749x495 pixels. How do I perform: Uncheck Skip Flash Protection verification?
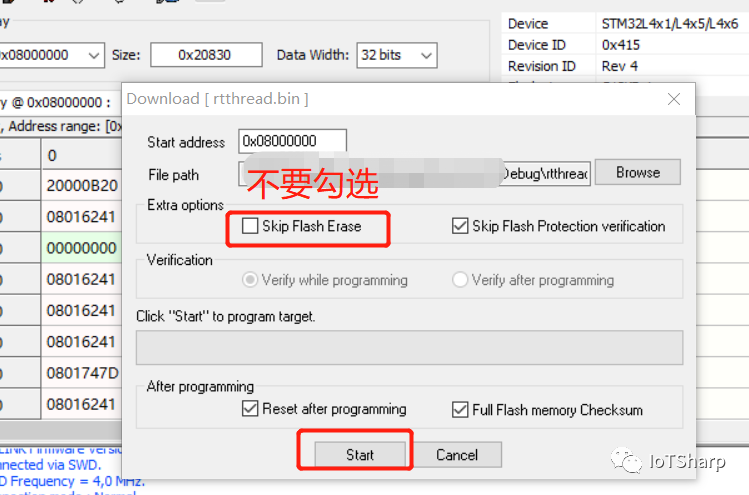coord(460,226)
